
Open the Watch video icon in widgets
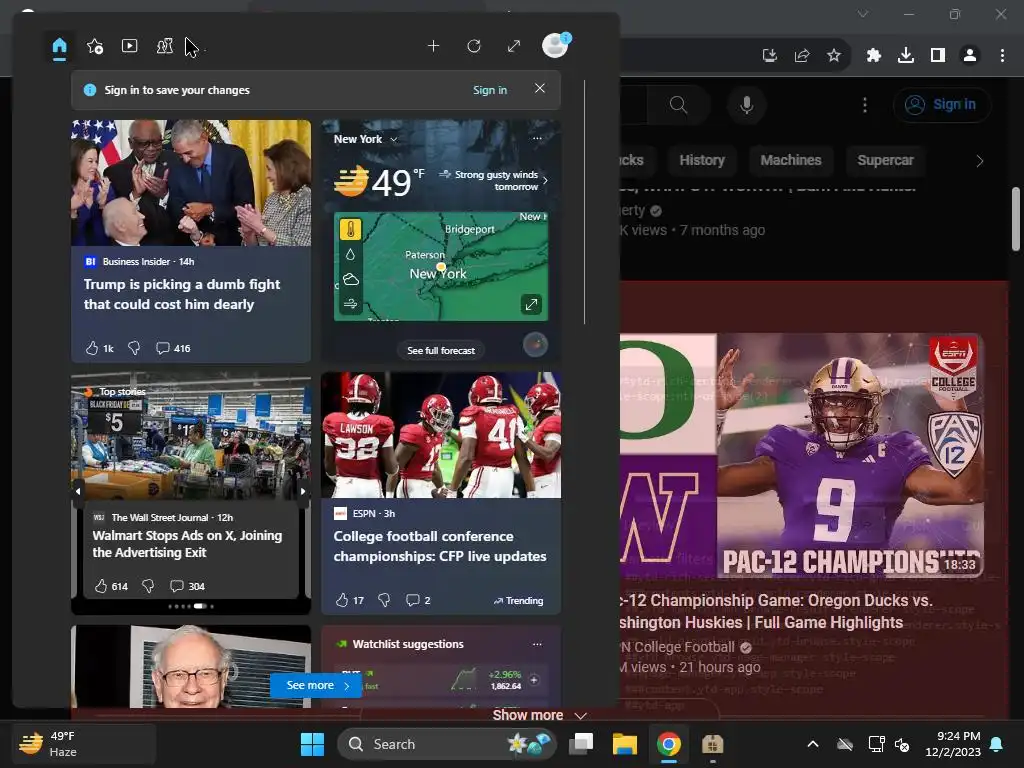point(129,46)
